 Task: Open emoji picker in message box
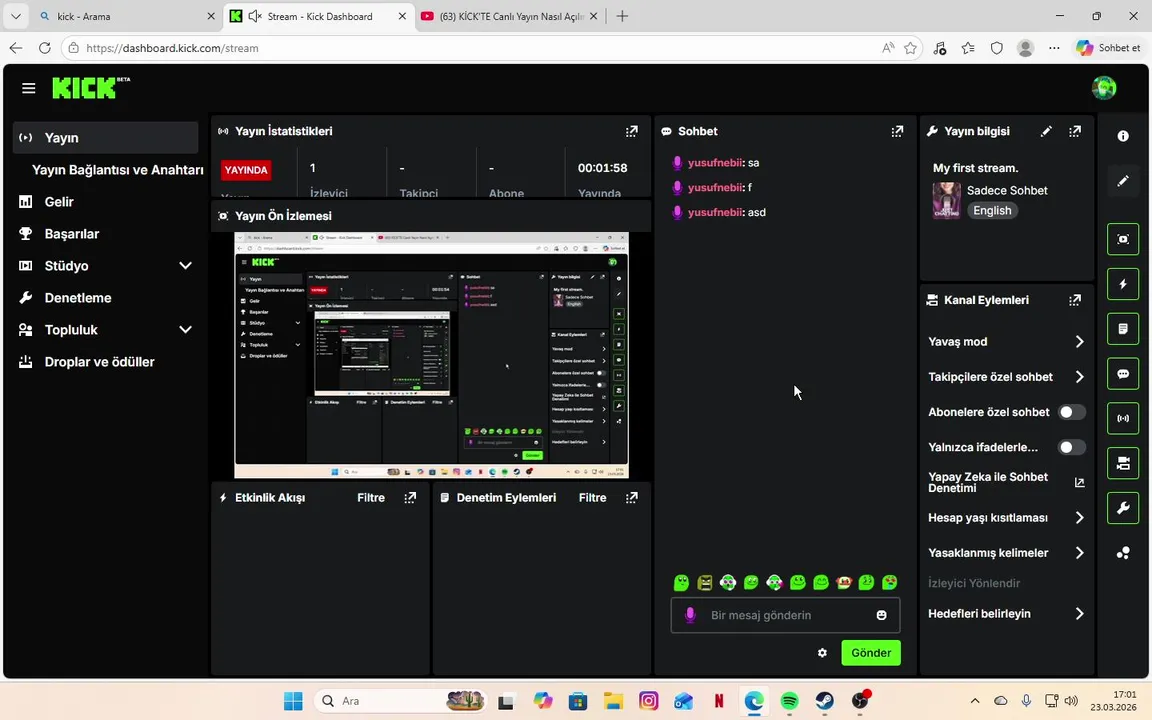coord(882,616)
